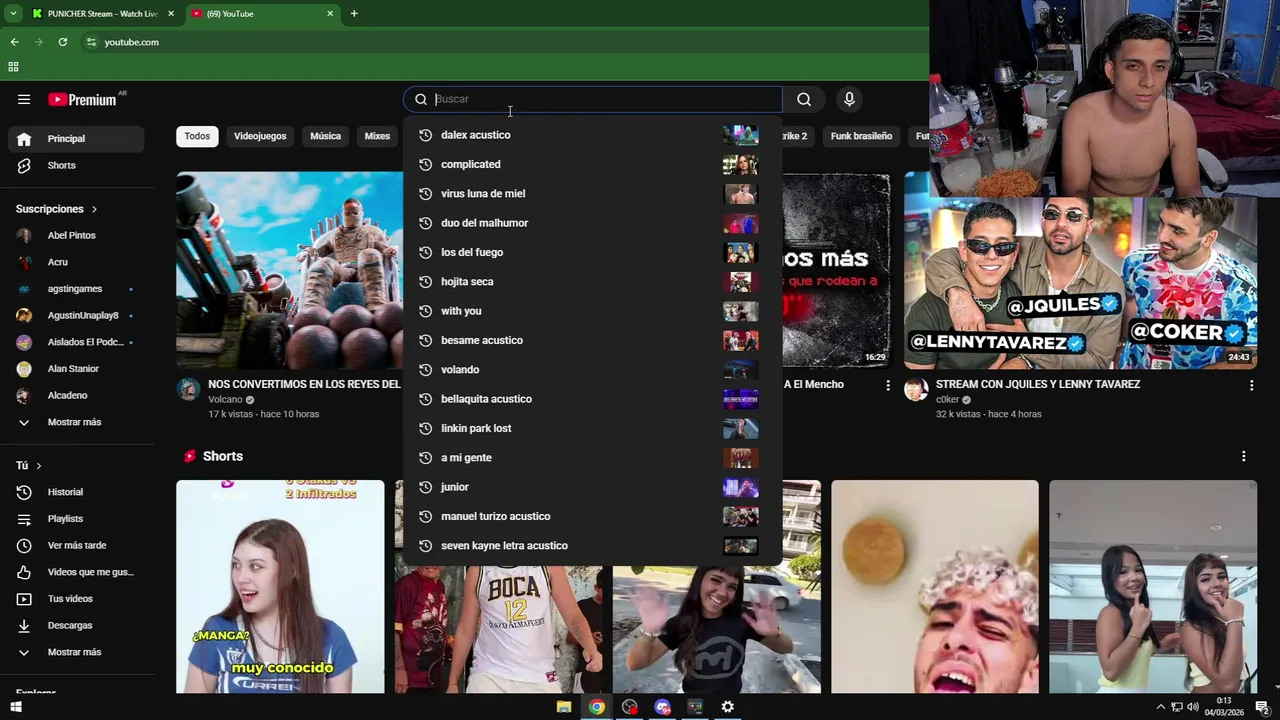Open agstingames channel subscription
This screenshot has width=1280, height=720.
pos(76,289)
